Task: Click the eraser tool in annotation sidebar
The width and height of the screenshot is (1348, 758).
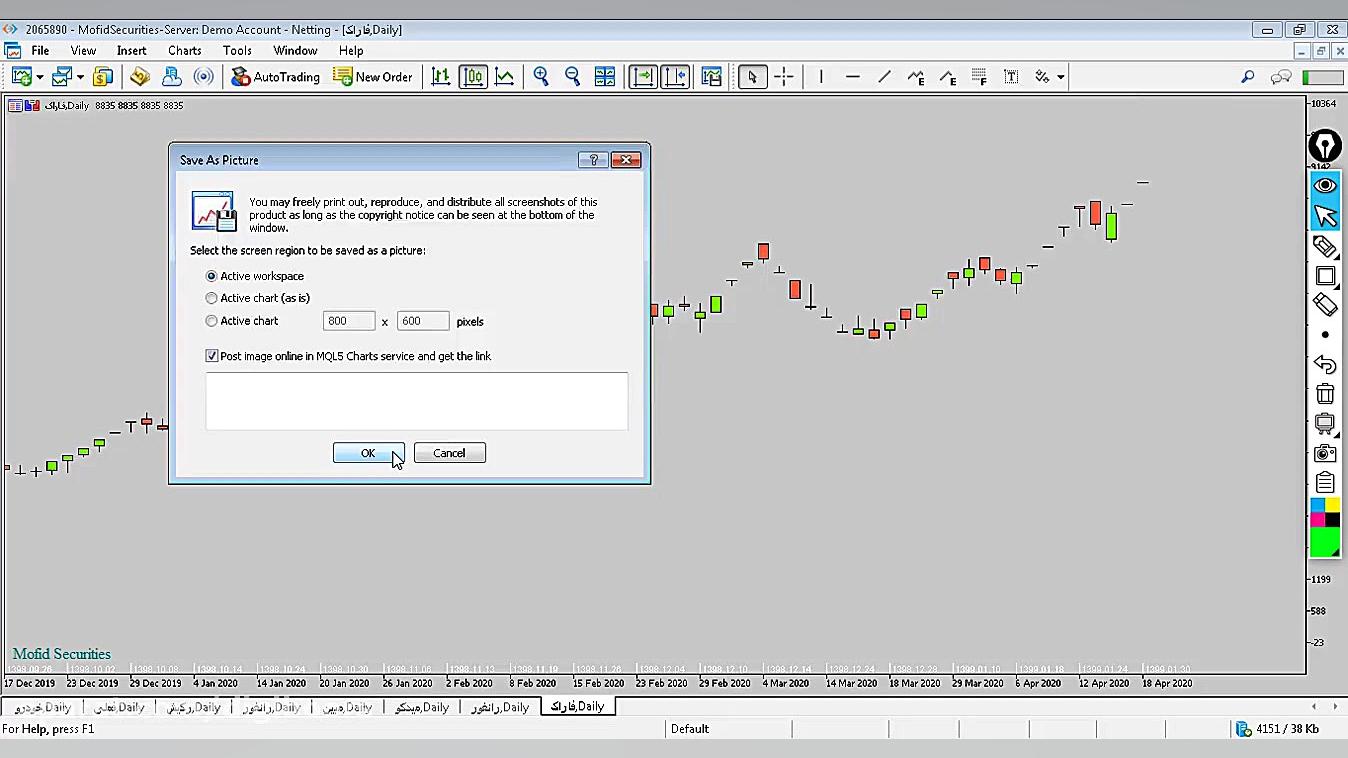Action: (x=1325, y=304)
